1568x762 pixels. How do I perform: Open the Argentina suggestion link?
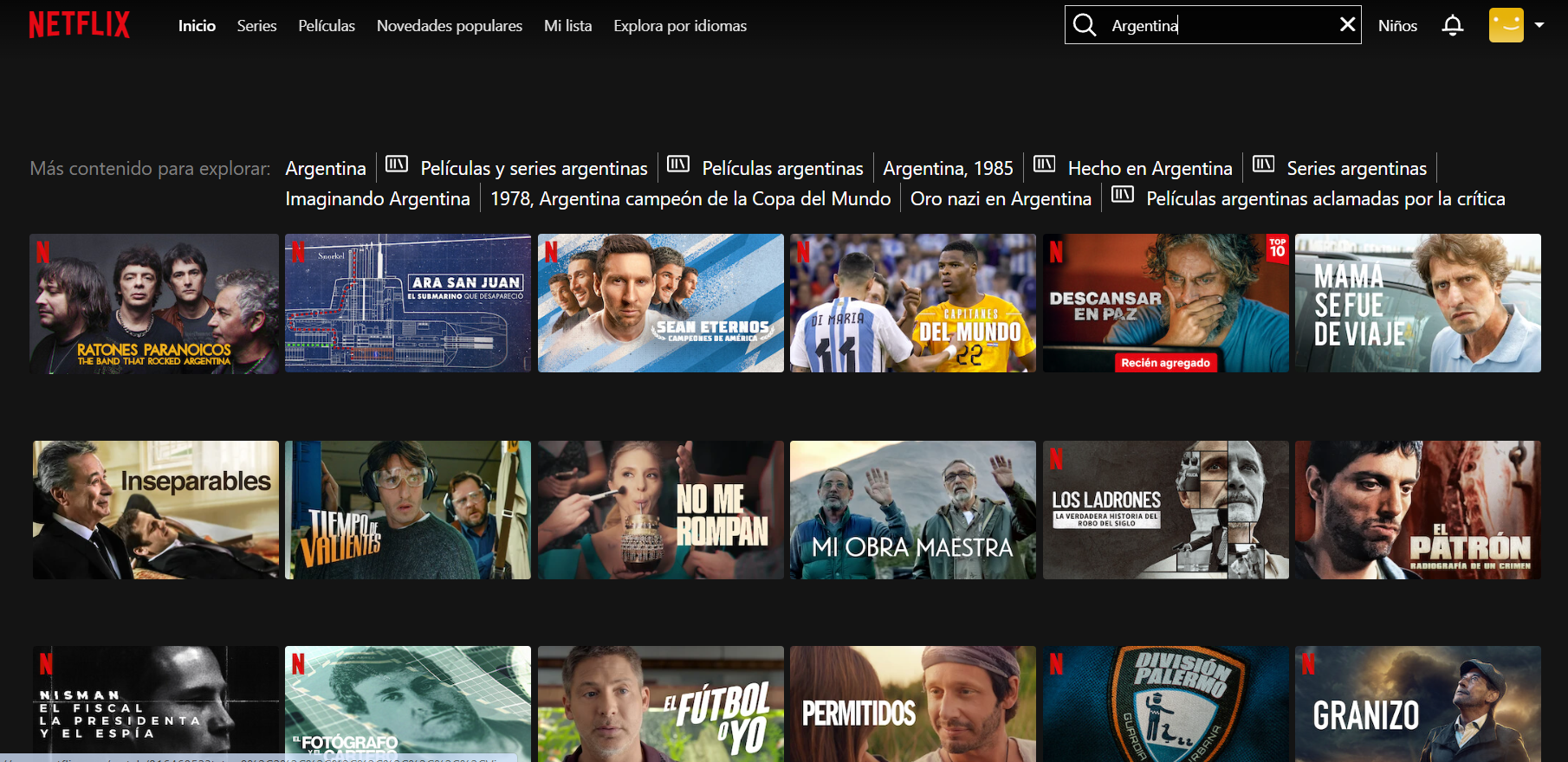(326, 168)
